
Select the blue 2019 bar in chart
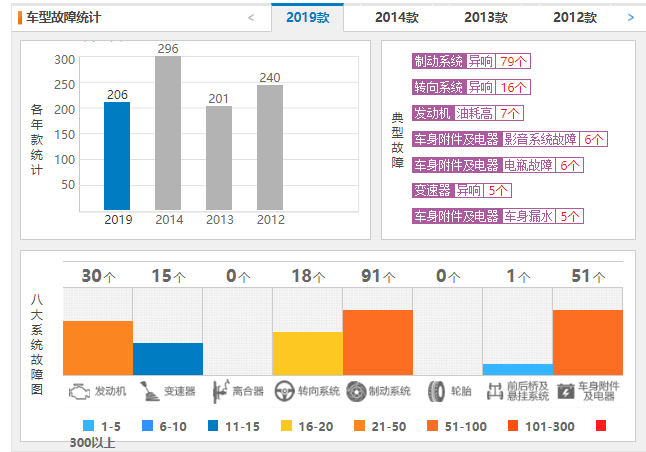pos(117,156)
